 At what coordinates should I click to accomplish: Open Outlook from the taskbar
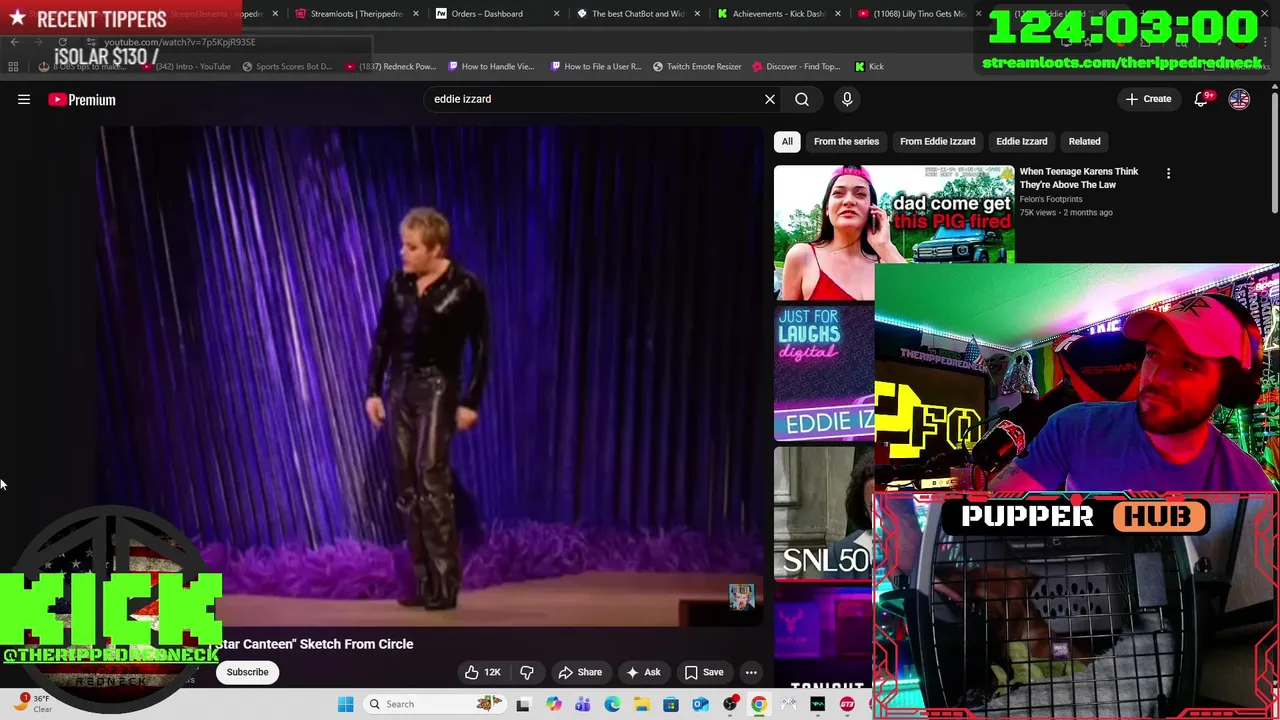700,704
